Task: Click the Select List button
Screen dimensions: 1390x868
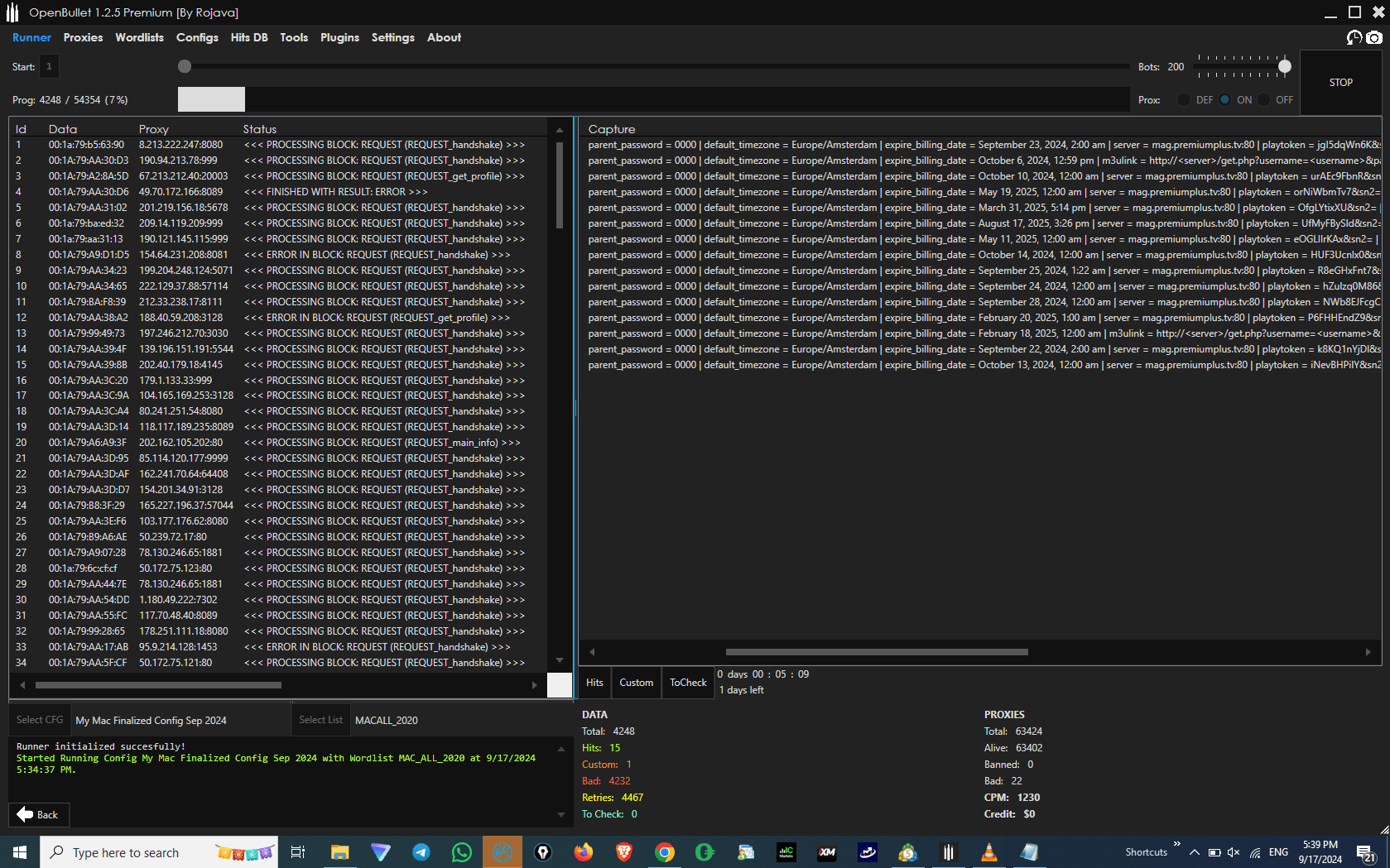Action: point(320,720)
